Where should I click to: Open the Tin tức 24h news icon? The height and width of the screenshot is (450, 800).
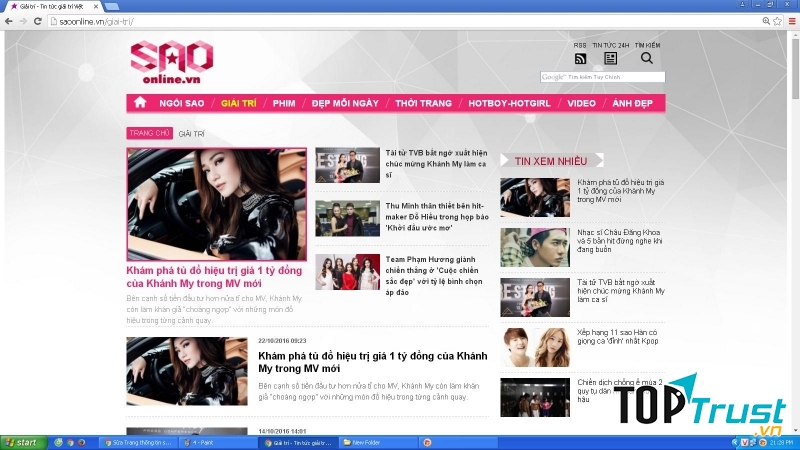click(x=610, y=58)
